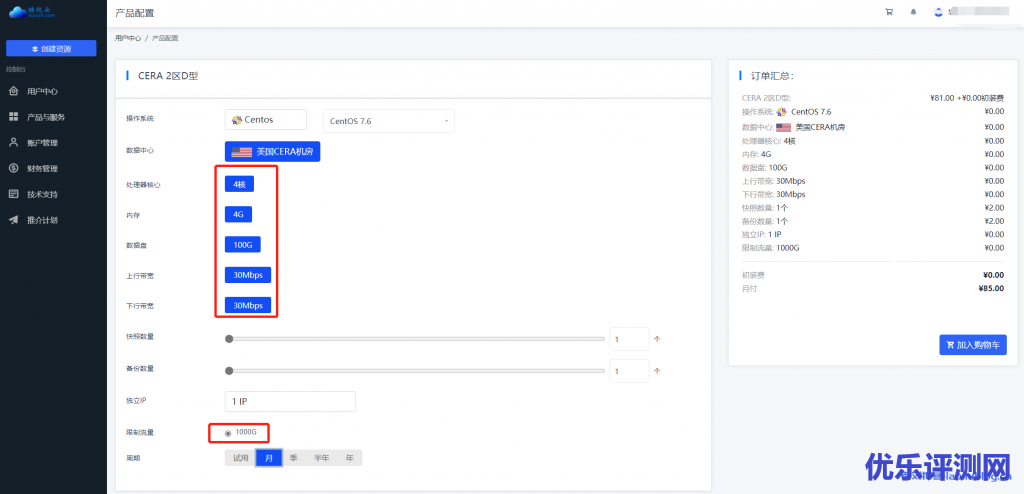Screen dimensions: 1024x494
Task: Click the 用户中心 home icon in sidebar
Action: pos(13,91)
